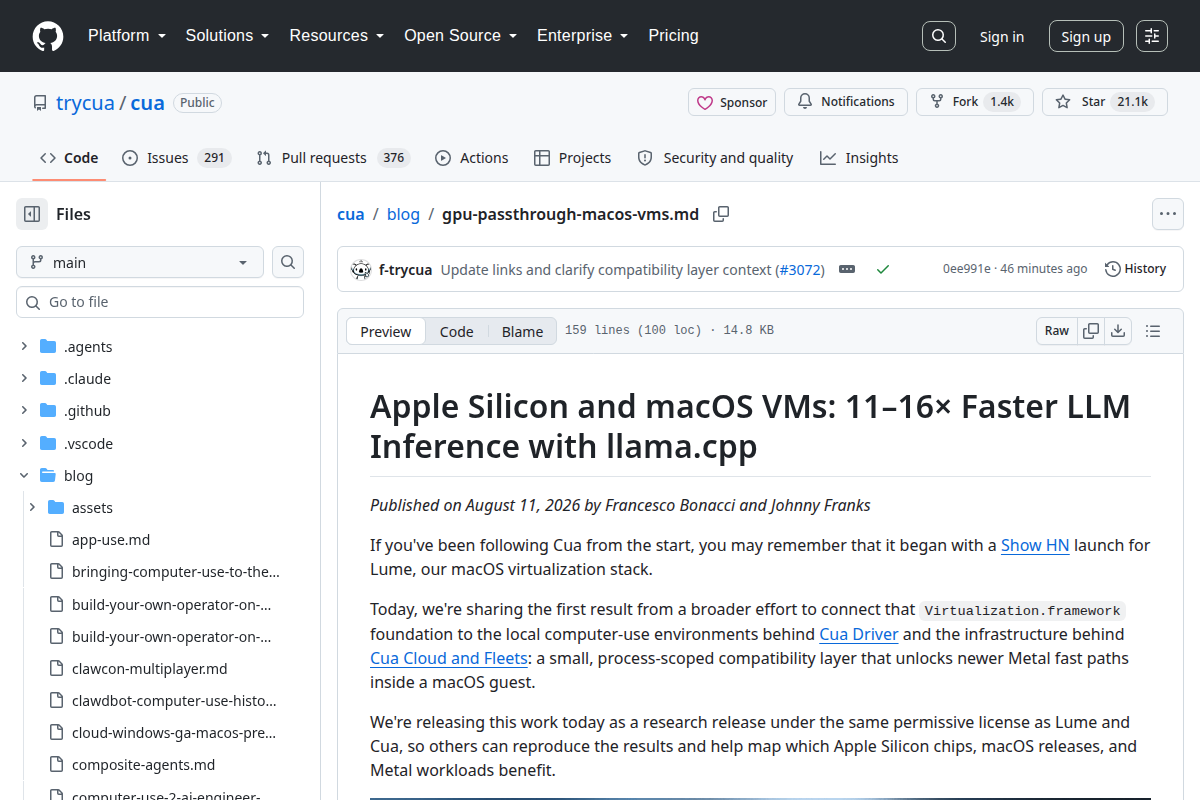The height and width of the screenshot is (800, 1200).
Task: Click the cua root breadcrumb link
Action: point(351,214)
